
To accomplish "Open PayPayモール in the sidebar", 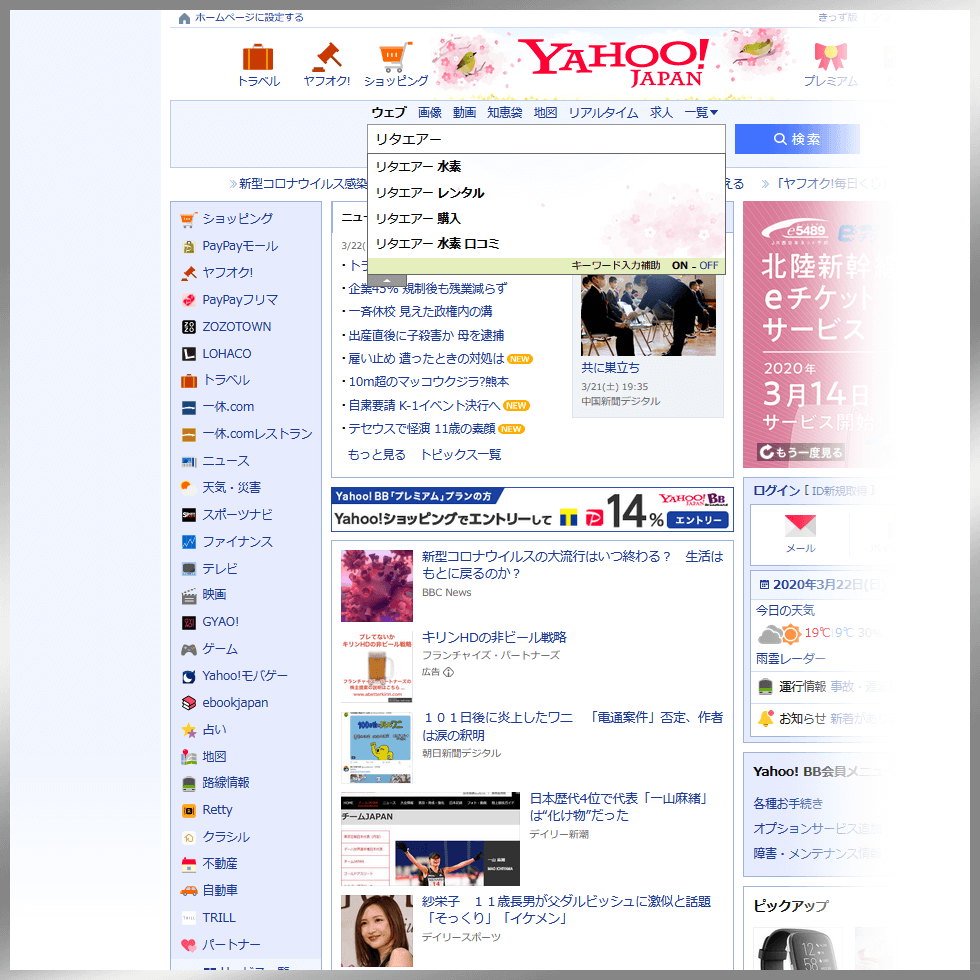I will [240, 246].
